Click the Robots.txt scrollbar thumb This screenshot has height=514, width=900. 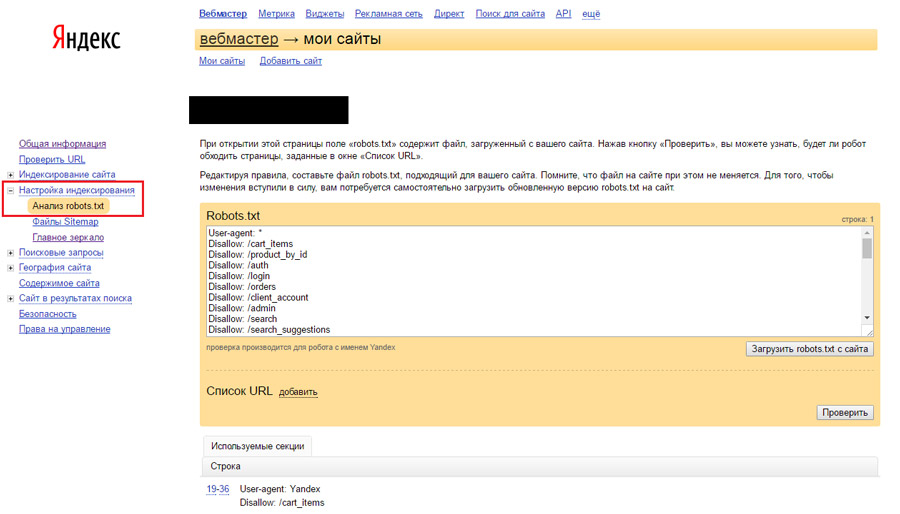pyautogui.click(x=867, y=248)
